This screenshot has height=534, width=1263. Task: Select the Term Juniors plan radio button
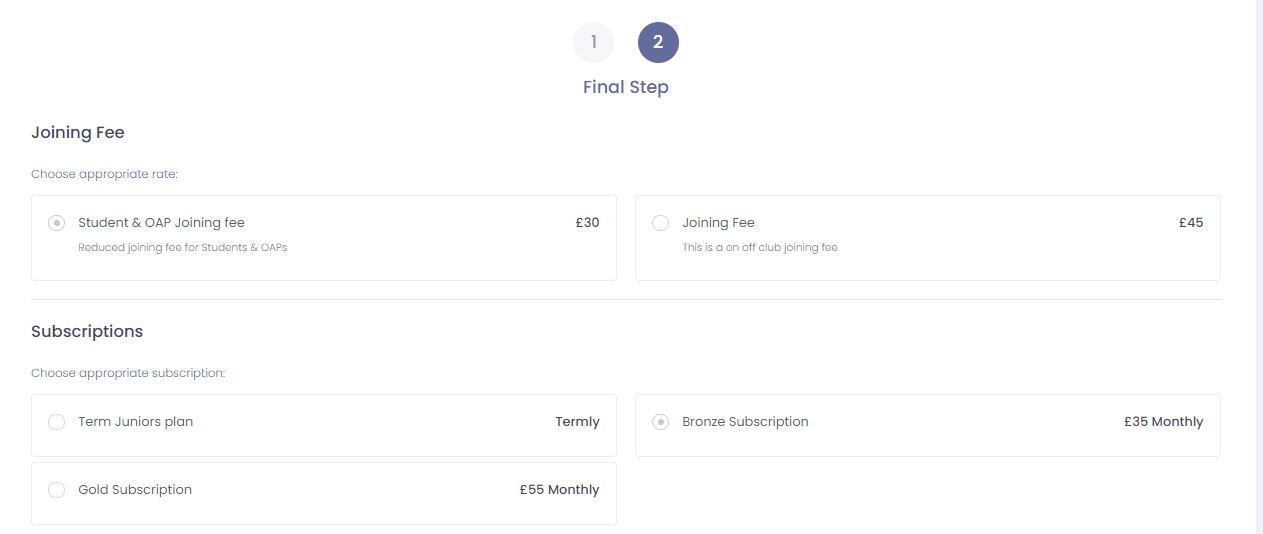pos(57,422)
